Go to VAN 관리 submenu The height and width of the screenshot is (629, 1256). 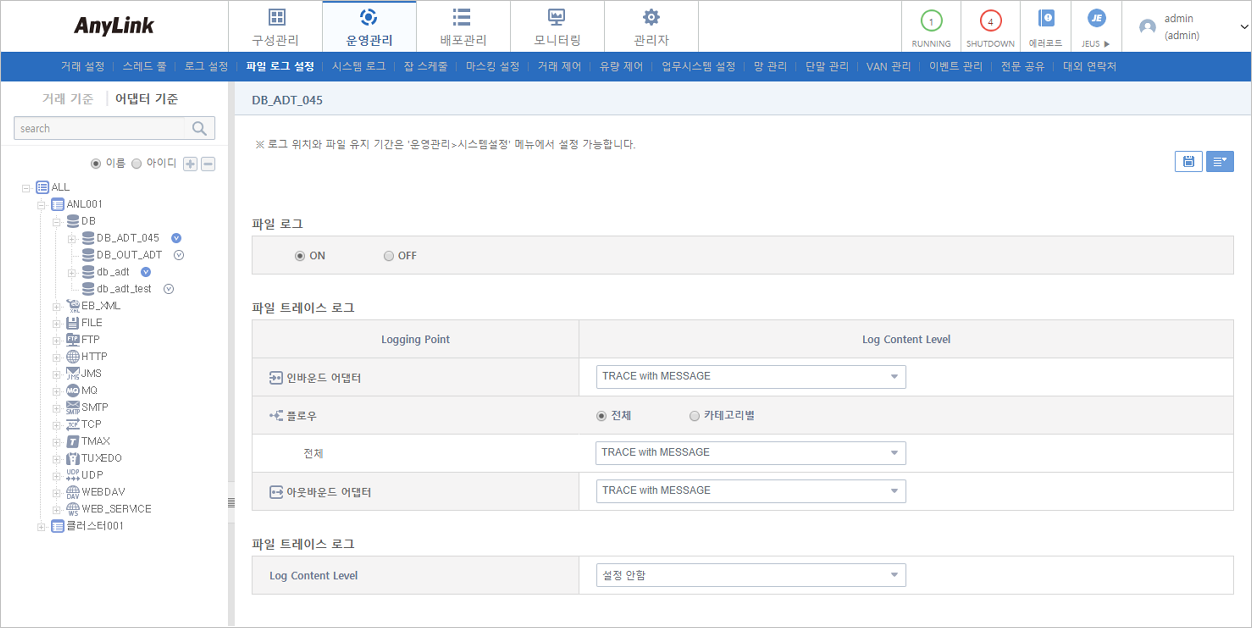point(888,67)
